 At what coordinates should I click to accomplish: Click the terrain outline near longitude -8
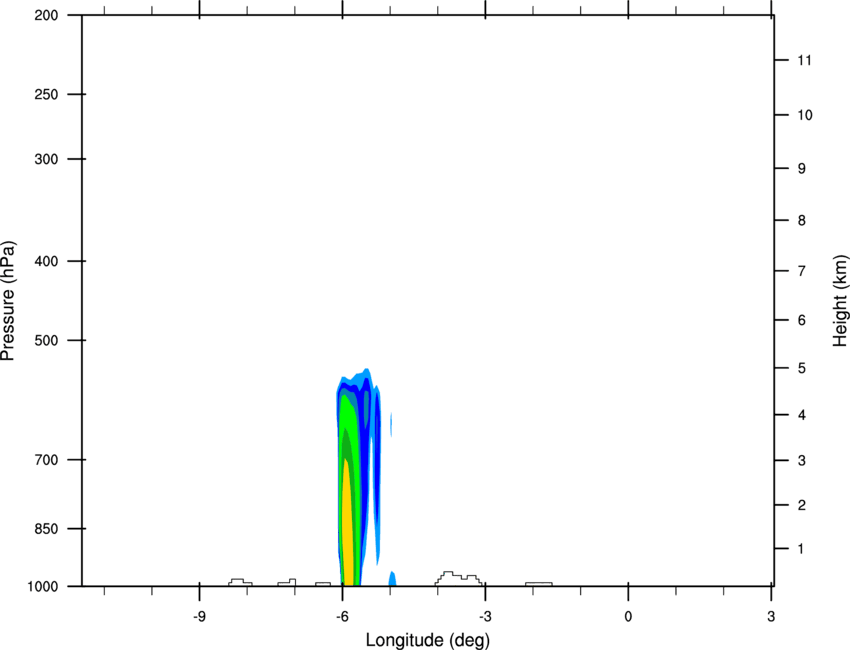[240, 582]
